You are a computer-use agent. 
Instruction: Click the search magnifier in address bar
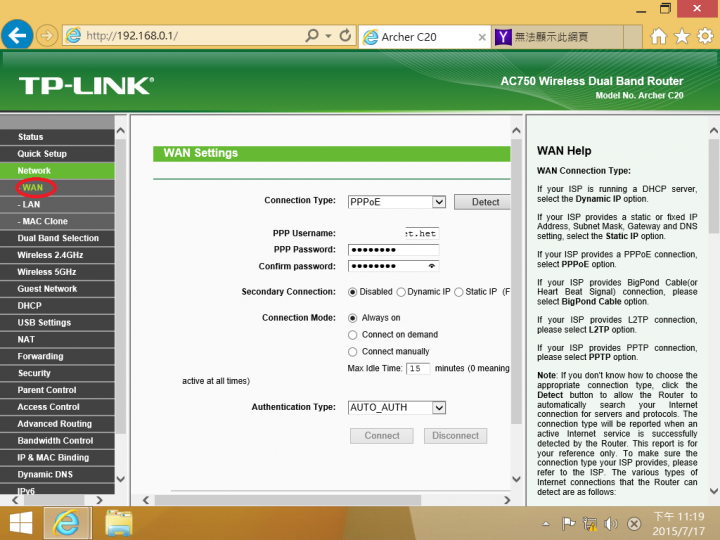(312, 35)
